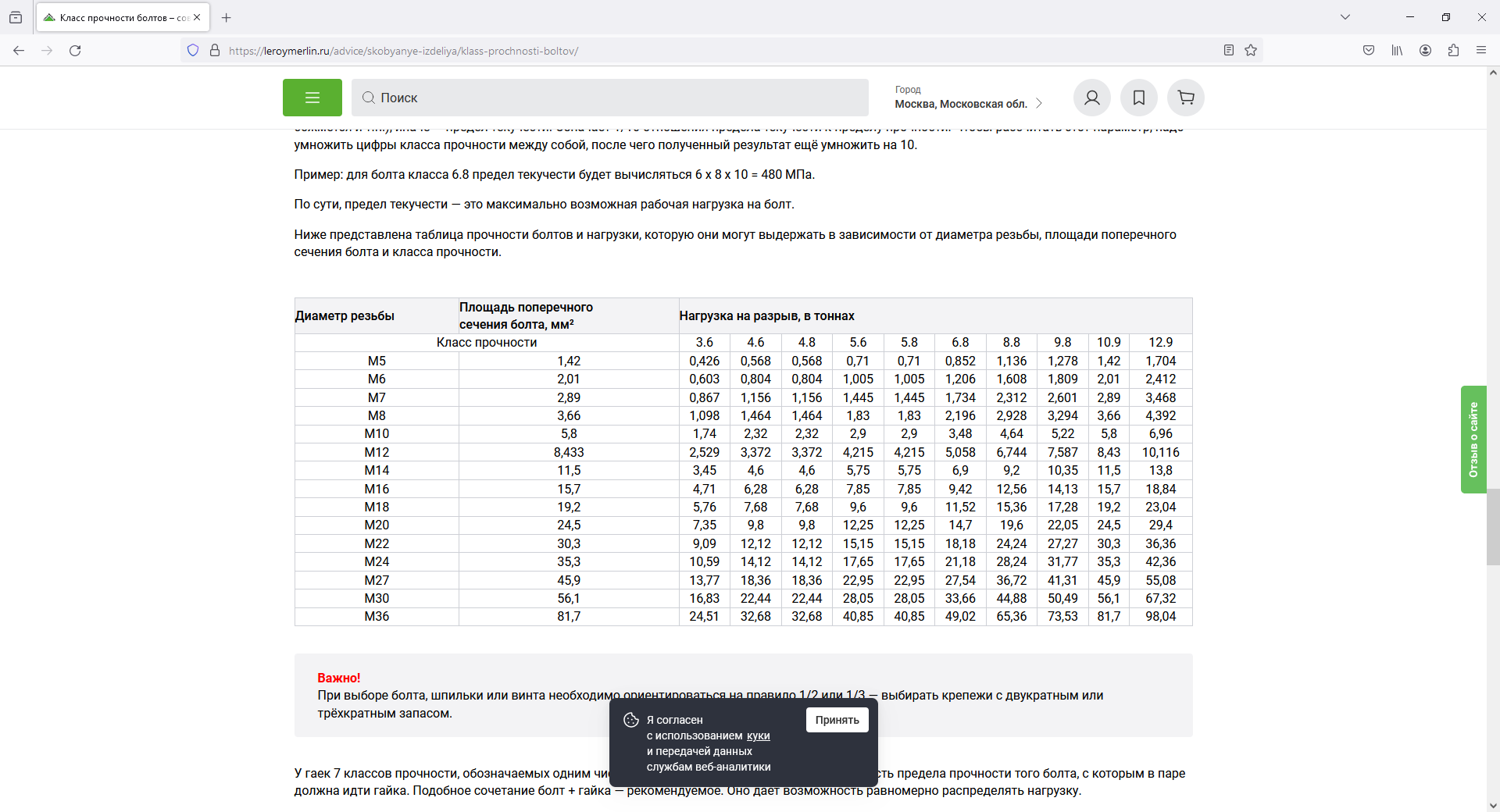
Task: View site security padlock info
Action: click(x=215, y=50)
